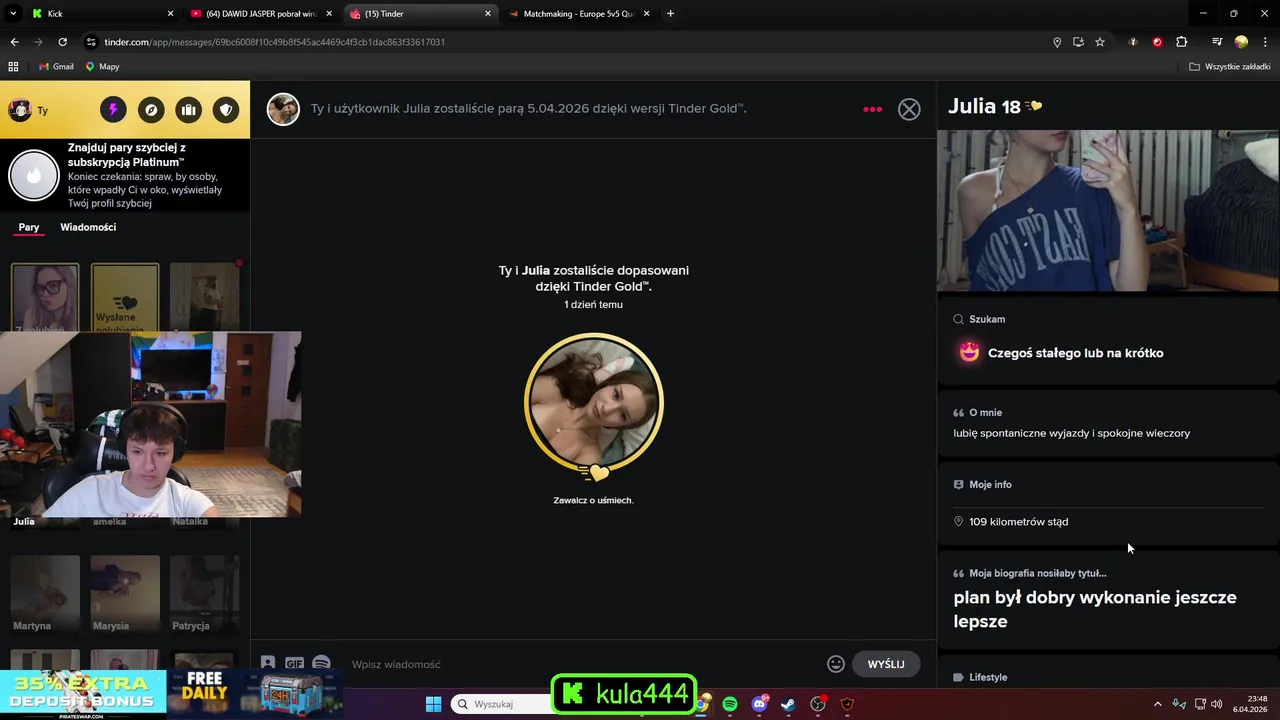Open the GIF picker icon
Viewport: 1280px width, 720px height.
coord(294,663)
